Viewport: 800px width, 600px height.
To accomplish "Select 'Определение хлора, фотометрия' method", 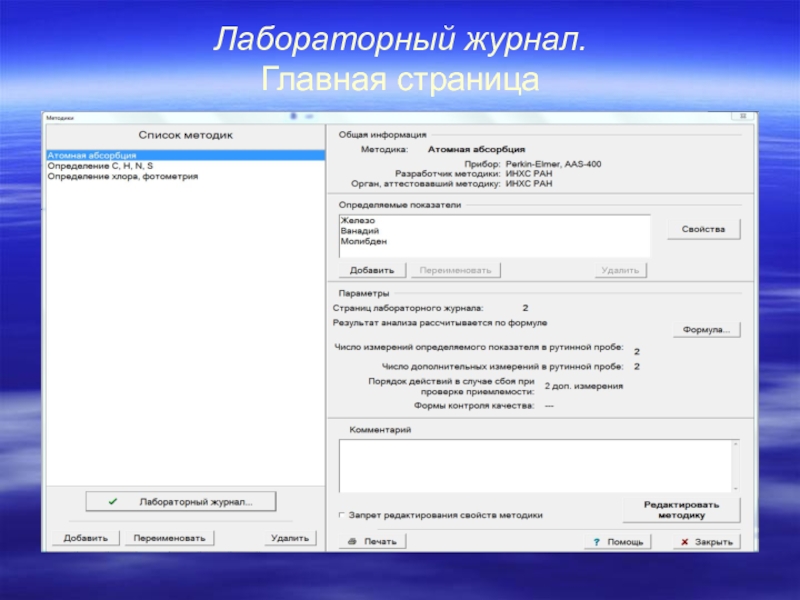I will pyautogui.click(x=186, y=176).
